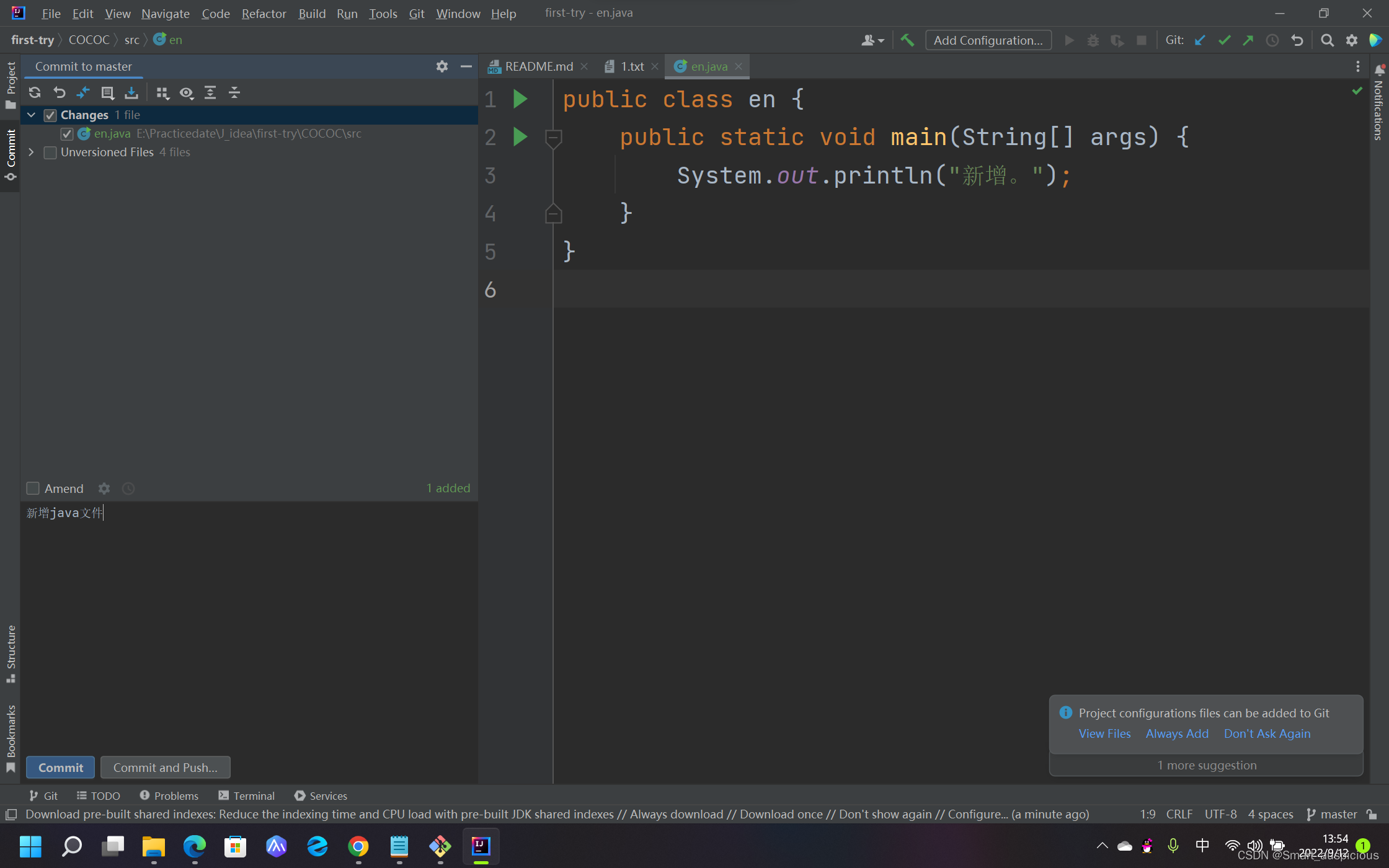Click the Always Add link
Image resolution: width=1389 pixels, height=868 pixels.
[x=1177, y=733]
